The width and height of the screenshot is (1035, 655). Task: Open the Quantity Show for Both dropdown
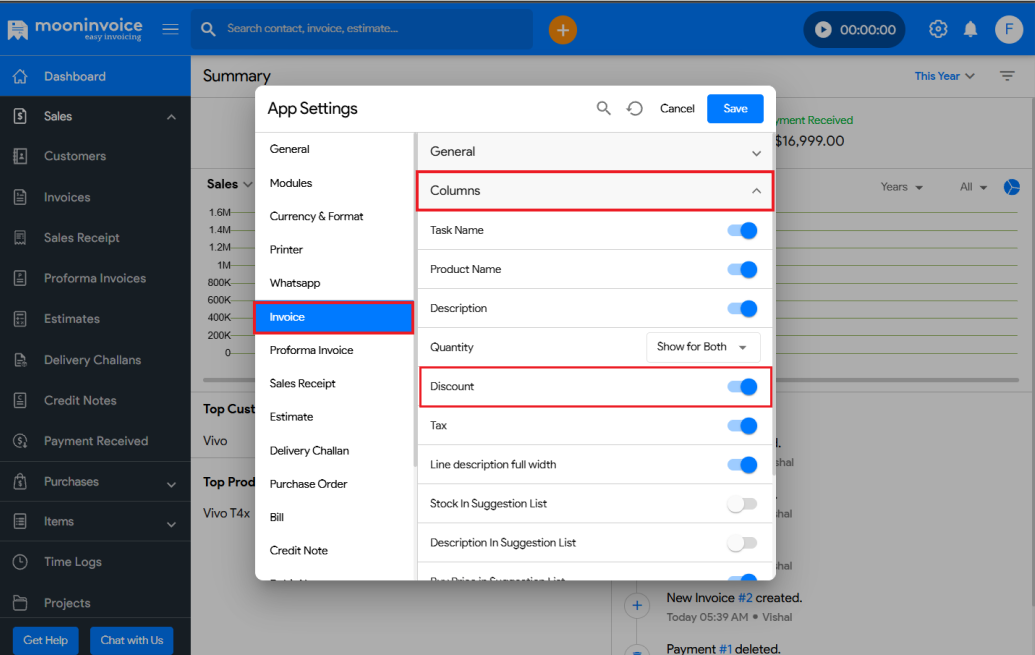click(x=703, y=347)
